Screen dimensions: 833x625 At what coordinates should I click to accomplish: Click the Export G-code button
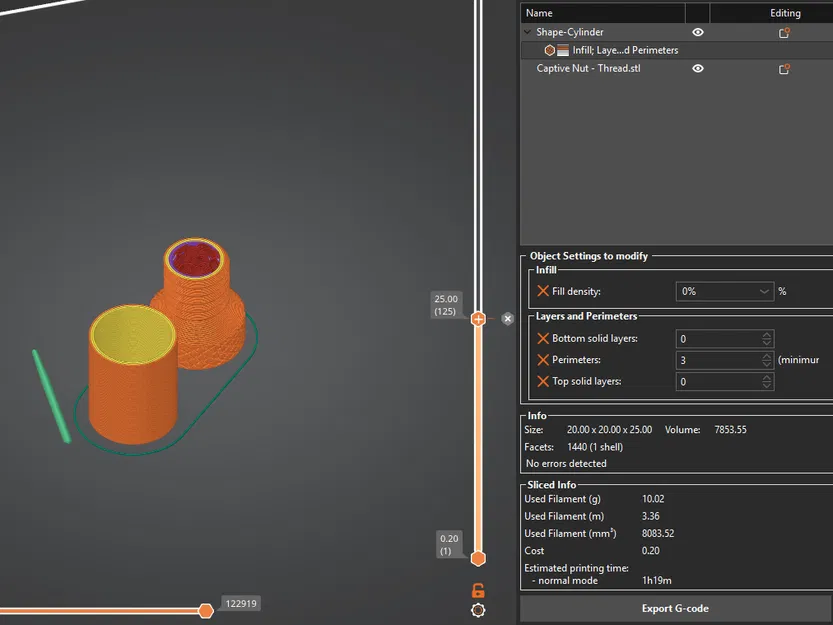676,609
